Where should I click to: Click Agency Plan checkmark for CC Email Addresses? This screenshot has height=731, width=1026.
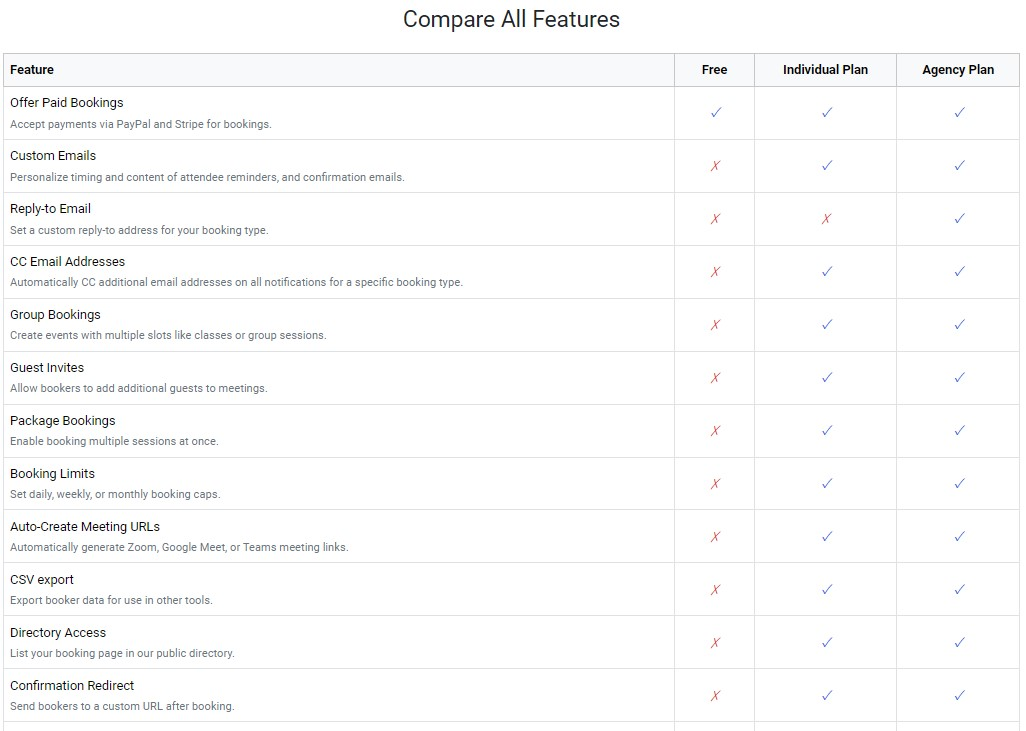tap(959, 272)
